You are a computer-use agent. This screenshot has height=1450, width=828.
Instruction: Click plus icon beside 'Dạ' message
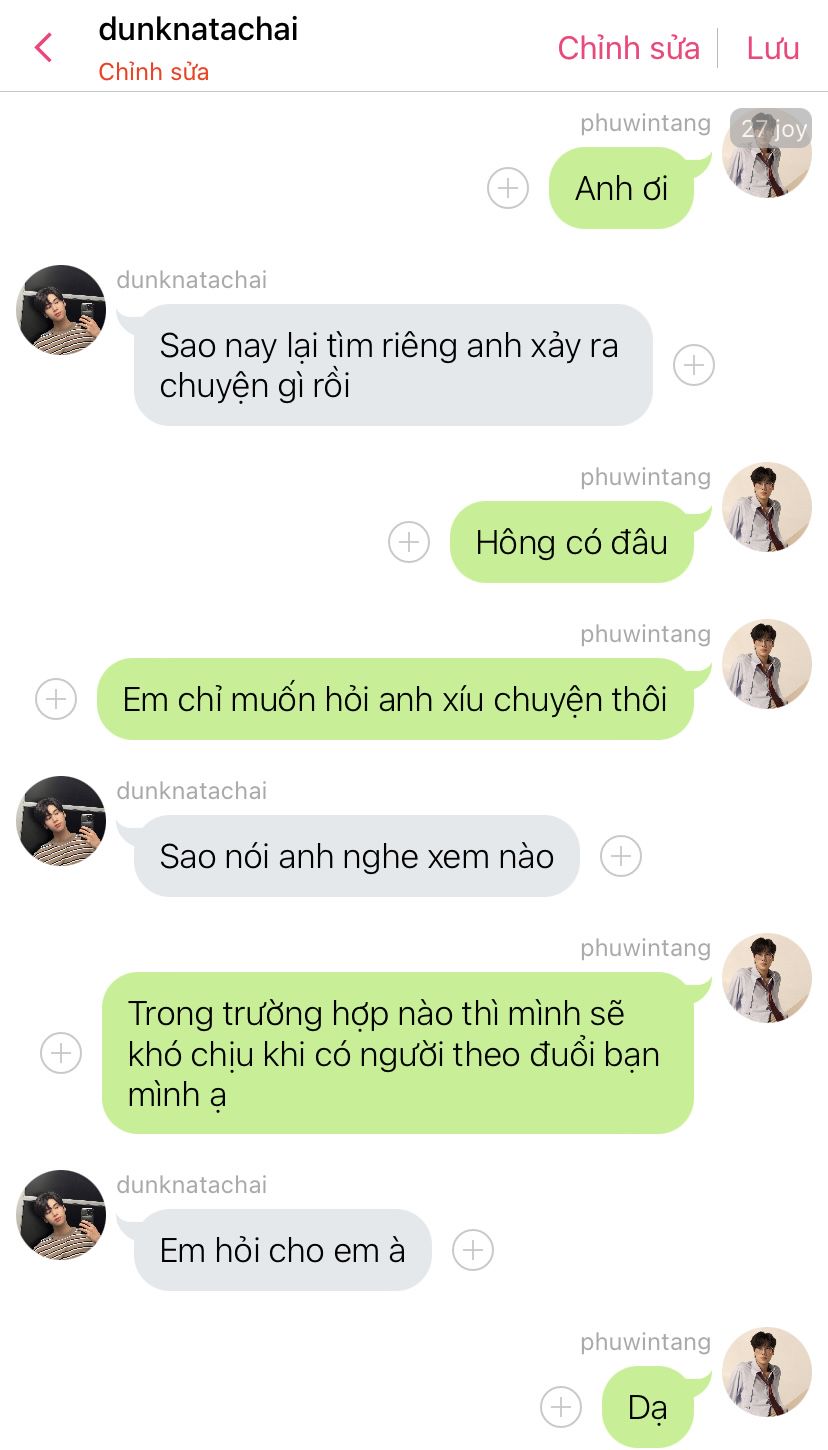[561, 1407]
